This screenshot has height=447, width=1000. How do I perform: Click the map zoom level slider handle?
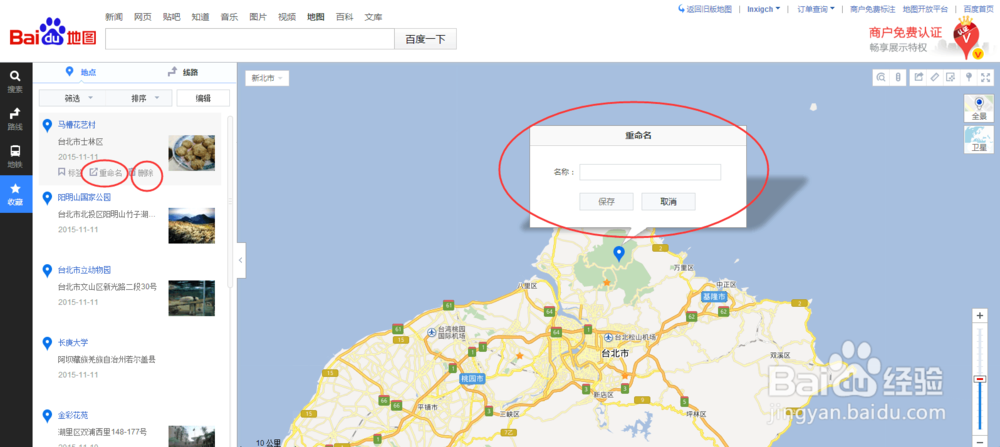coord(980,379)
